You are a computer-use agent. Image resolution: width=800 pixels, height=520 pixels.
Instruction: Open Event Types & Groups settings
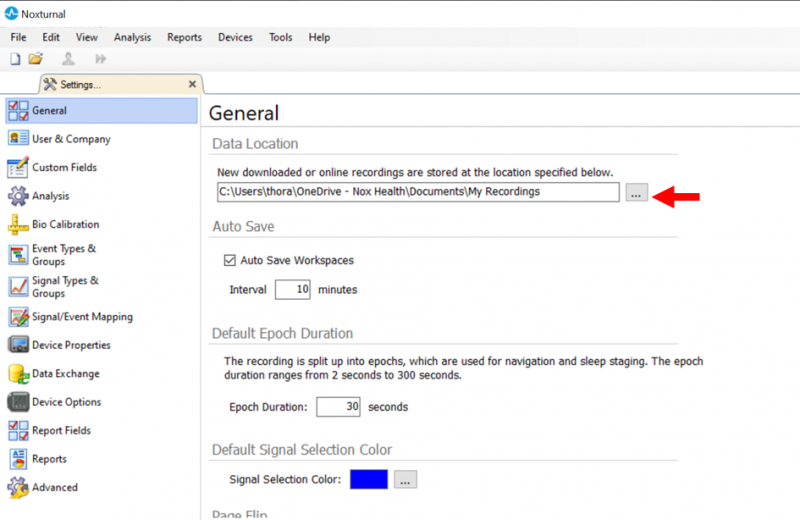[x=64, y=255]
